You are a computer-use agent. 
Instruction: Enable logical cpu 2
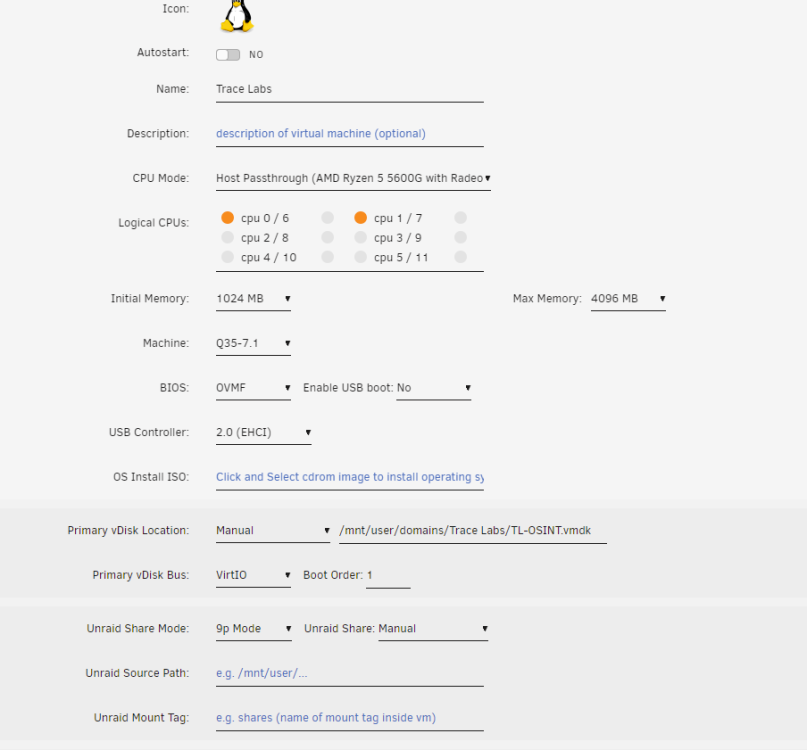[x=227, y=237]
